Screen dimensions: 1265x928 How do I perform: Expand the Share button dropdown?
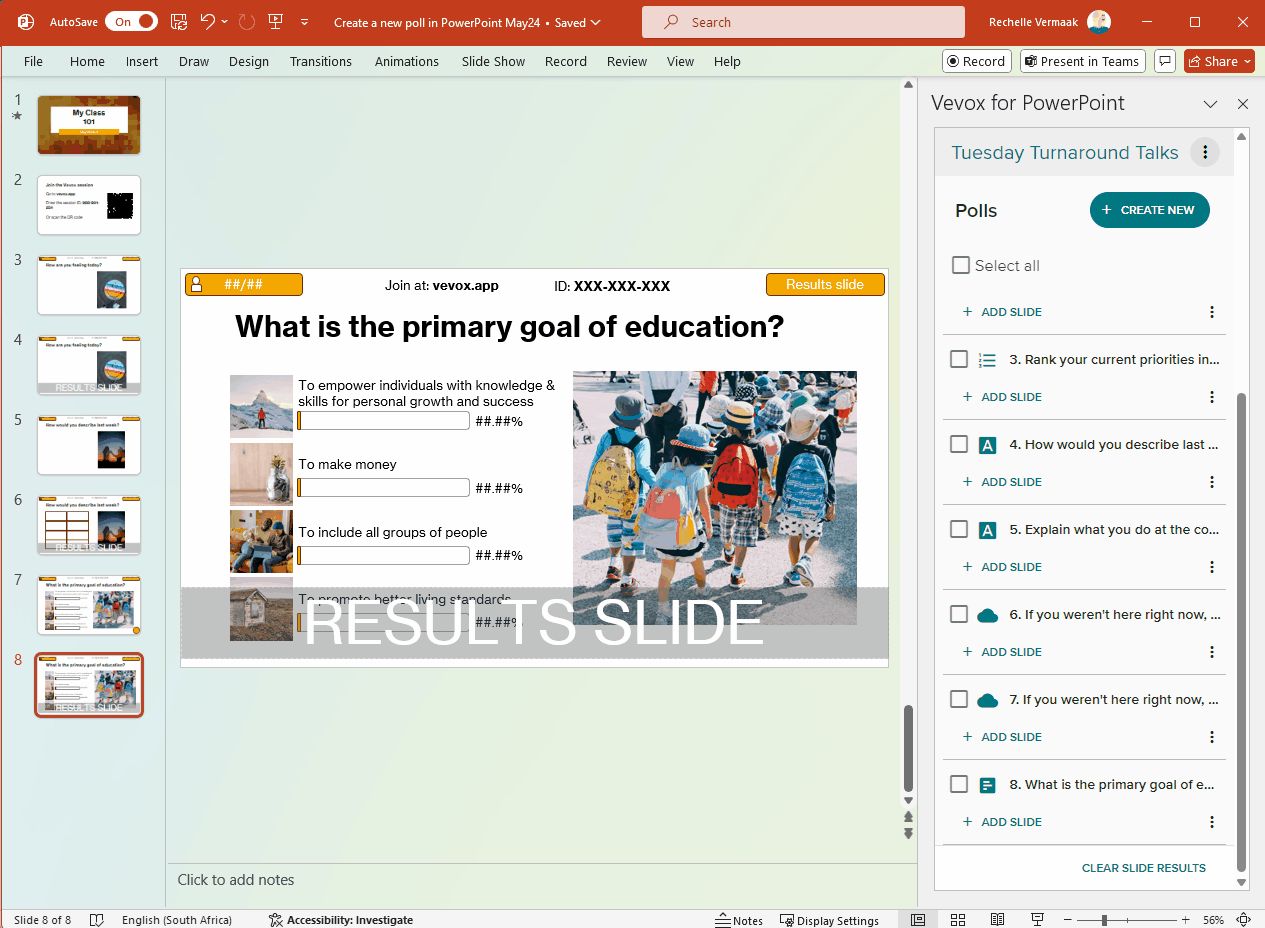tap(1248, 61)
